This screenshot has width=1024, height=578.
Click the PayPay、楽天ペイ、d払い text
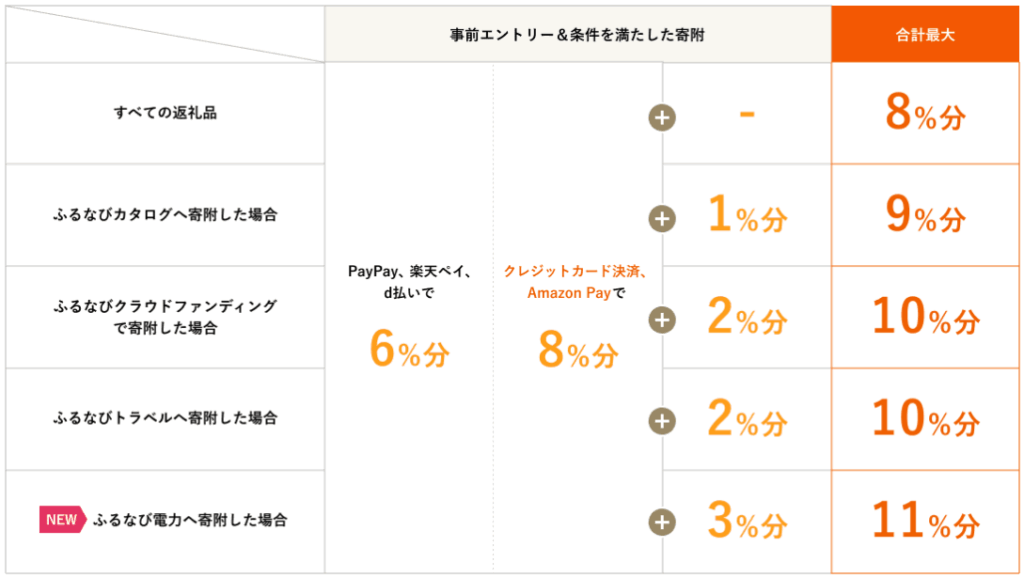coord(409,281)
